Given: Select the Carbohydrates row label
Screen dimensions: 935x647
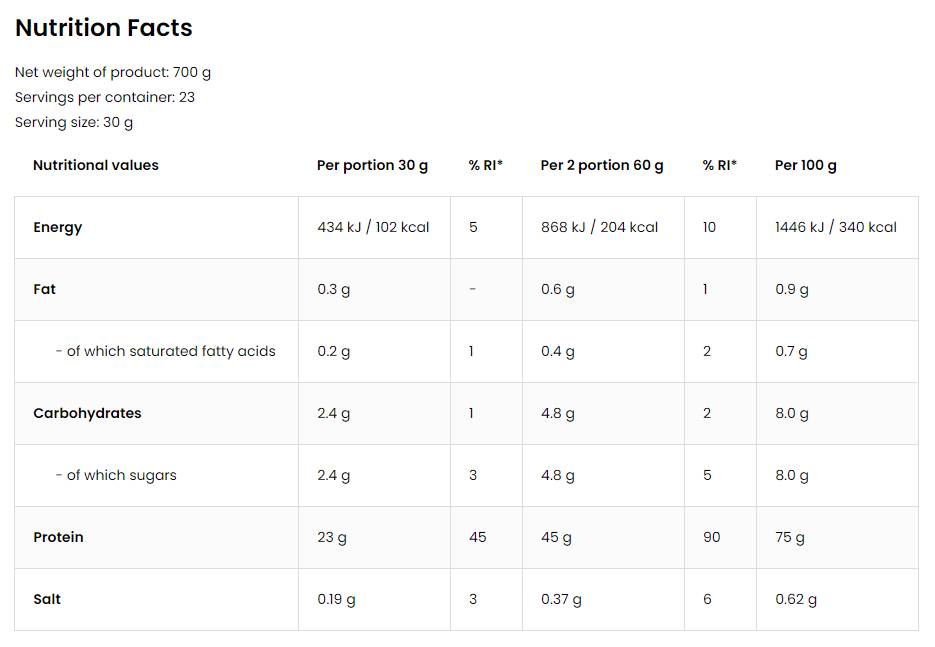Looking at the screenshot, I should pos(87,413).
